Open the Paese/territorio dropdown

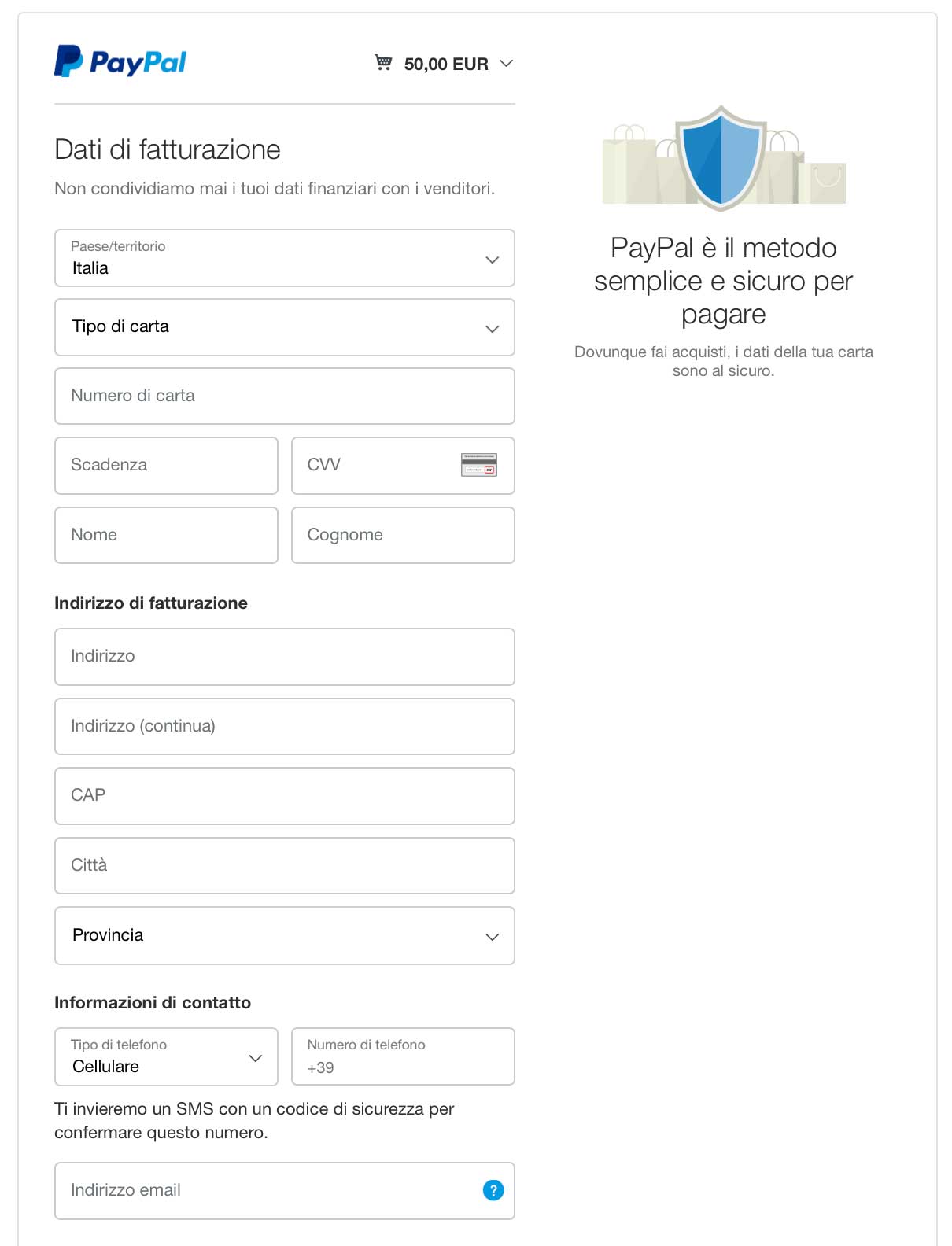(284, 259)
